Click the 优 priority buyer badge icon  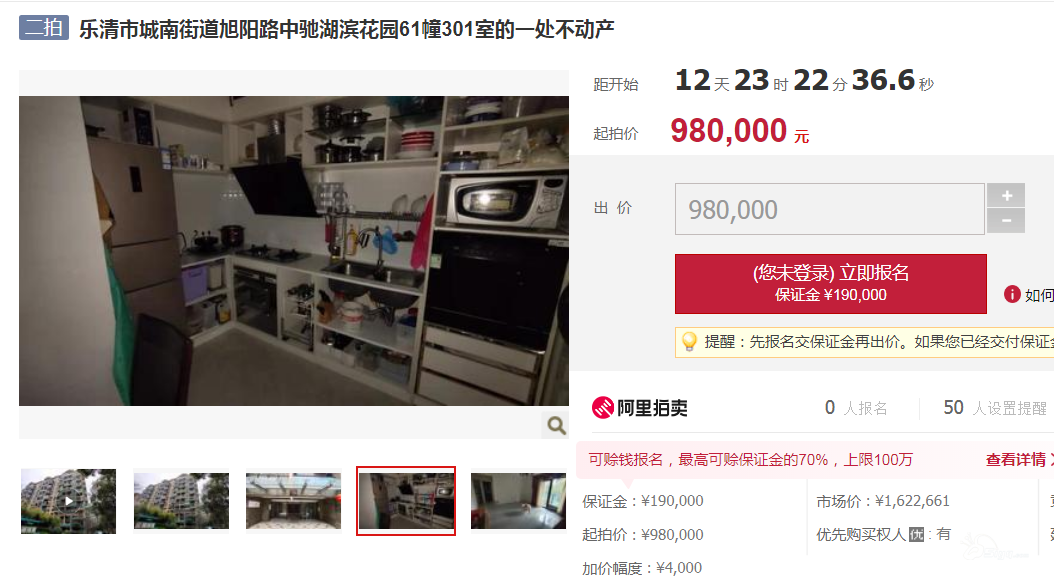[x=916, y=534]
